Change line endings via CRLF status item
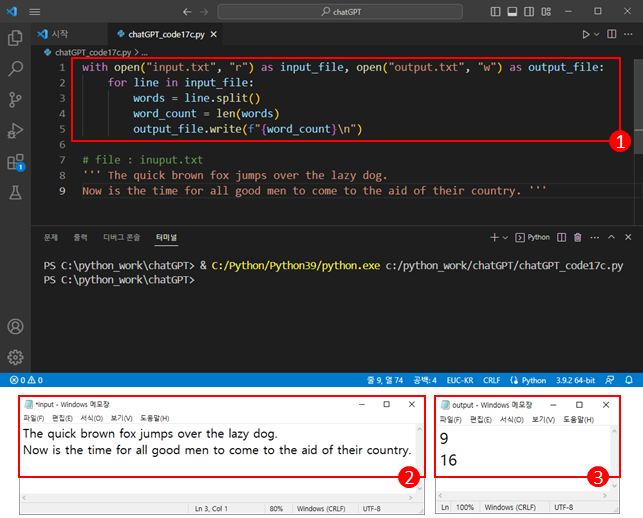The height and width of the screenshot is (518, 643). [491, 380]
